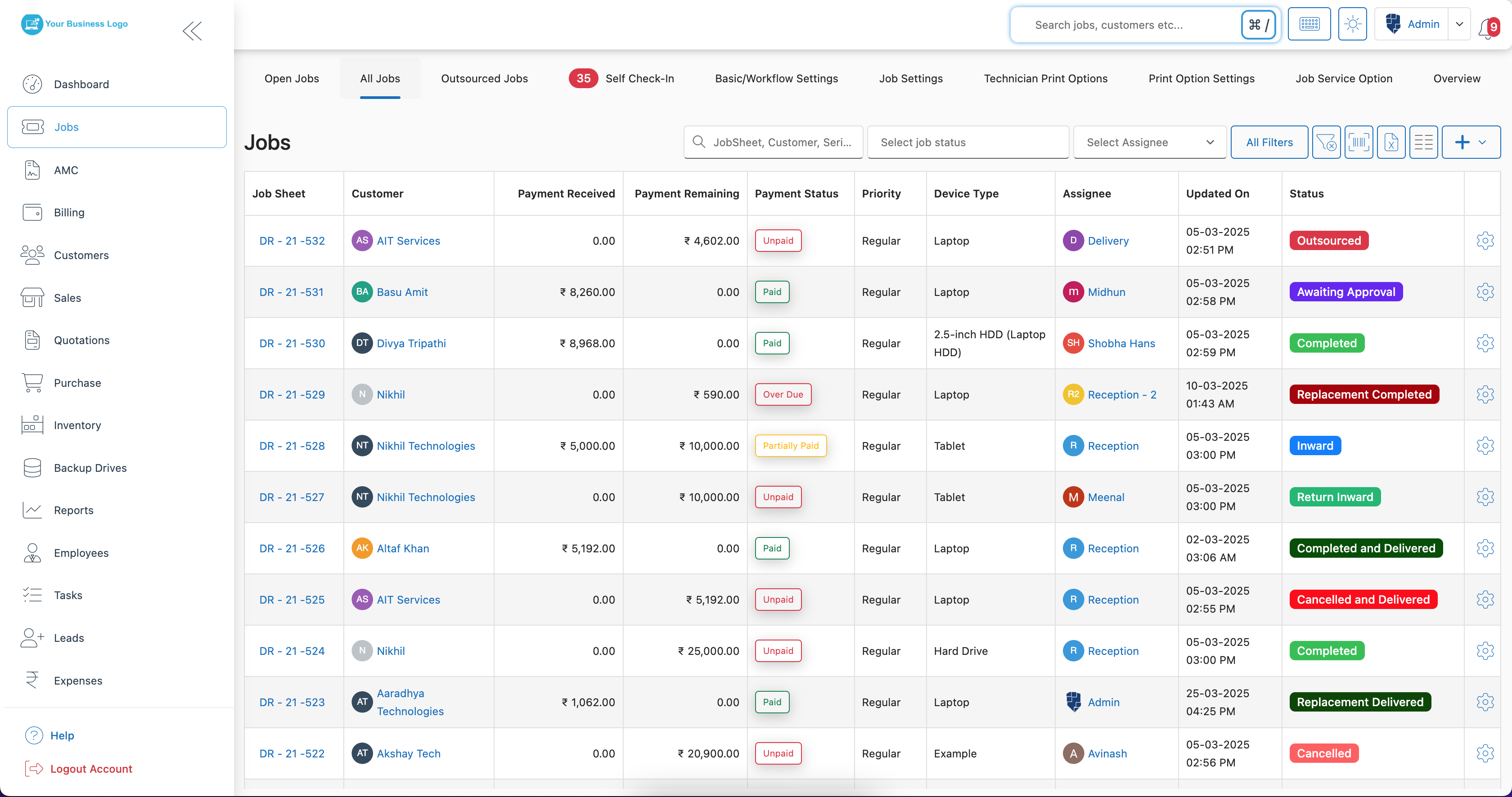Open the Select Assignee dropdown
This screenshot has height=797, width=1512.
(1149, 142)
